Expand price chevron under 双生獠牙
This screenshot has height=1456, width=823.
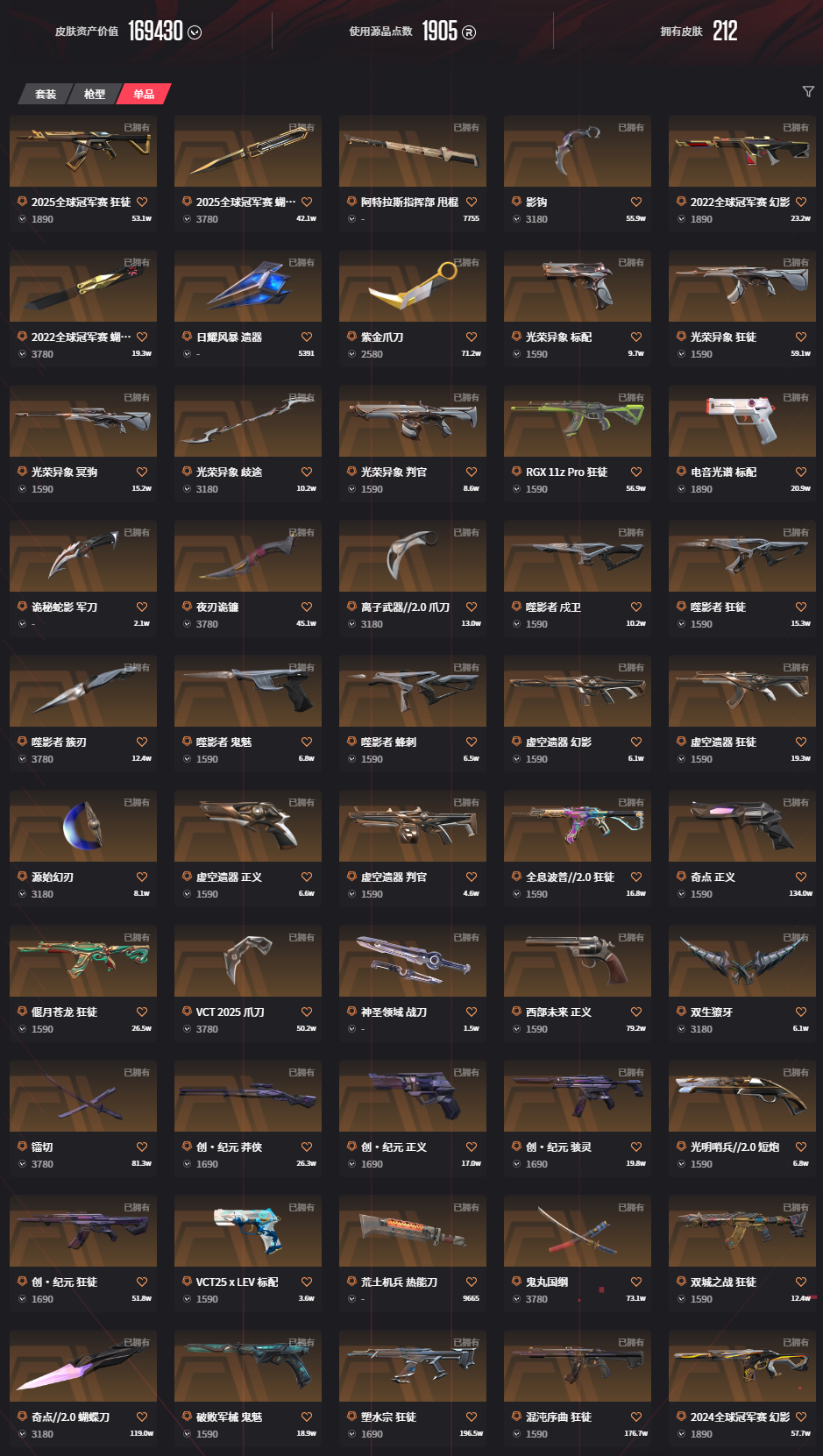[x=681, y=1029]
